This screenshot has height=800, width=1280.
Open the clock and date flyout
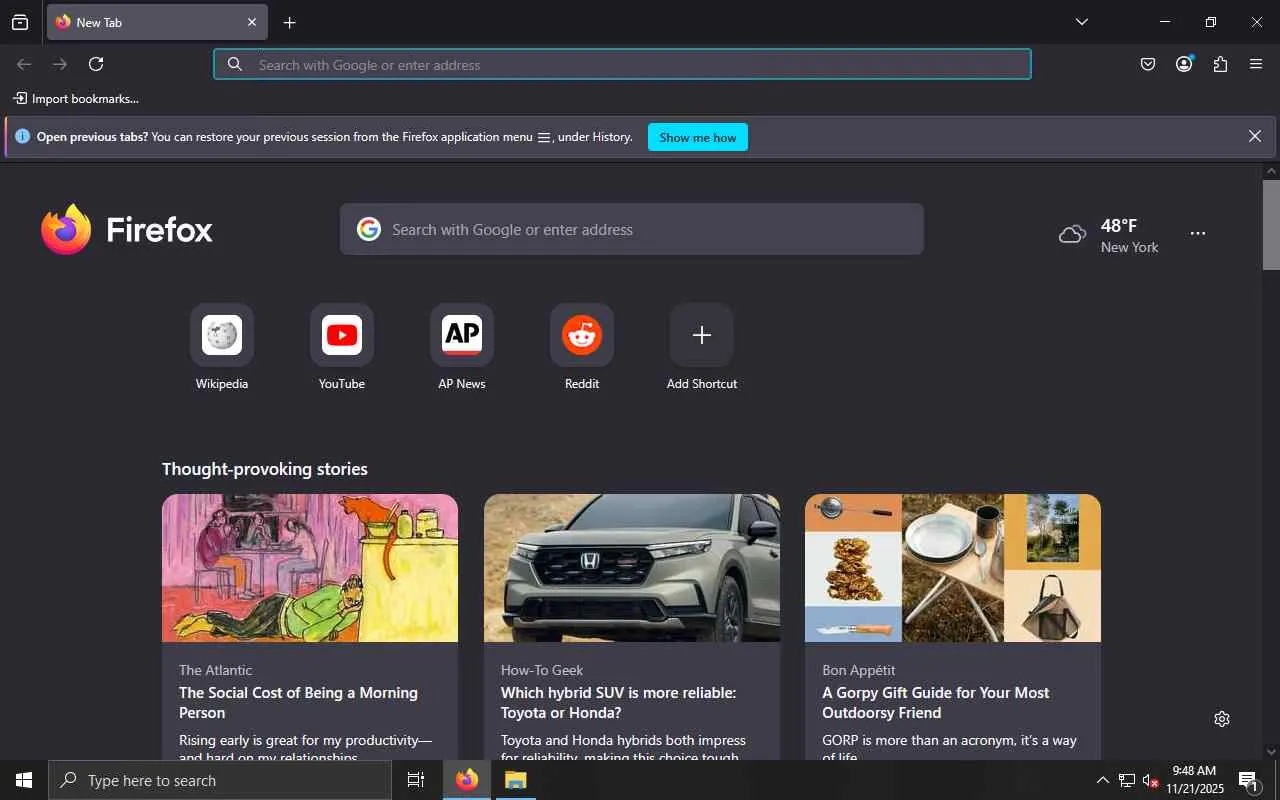tap(1195, 780)
